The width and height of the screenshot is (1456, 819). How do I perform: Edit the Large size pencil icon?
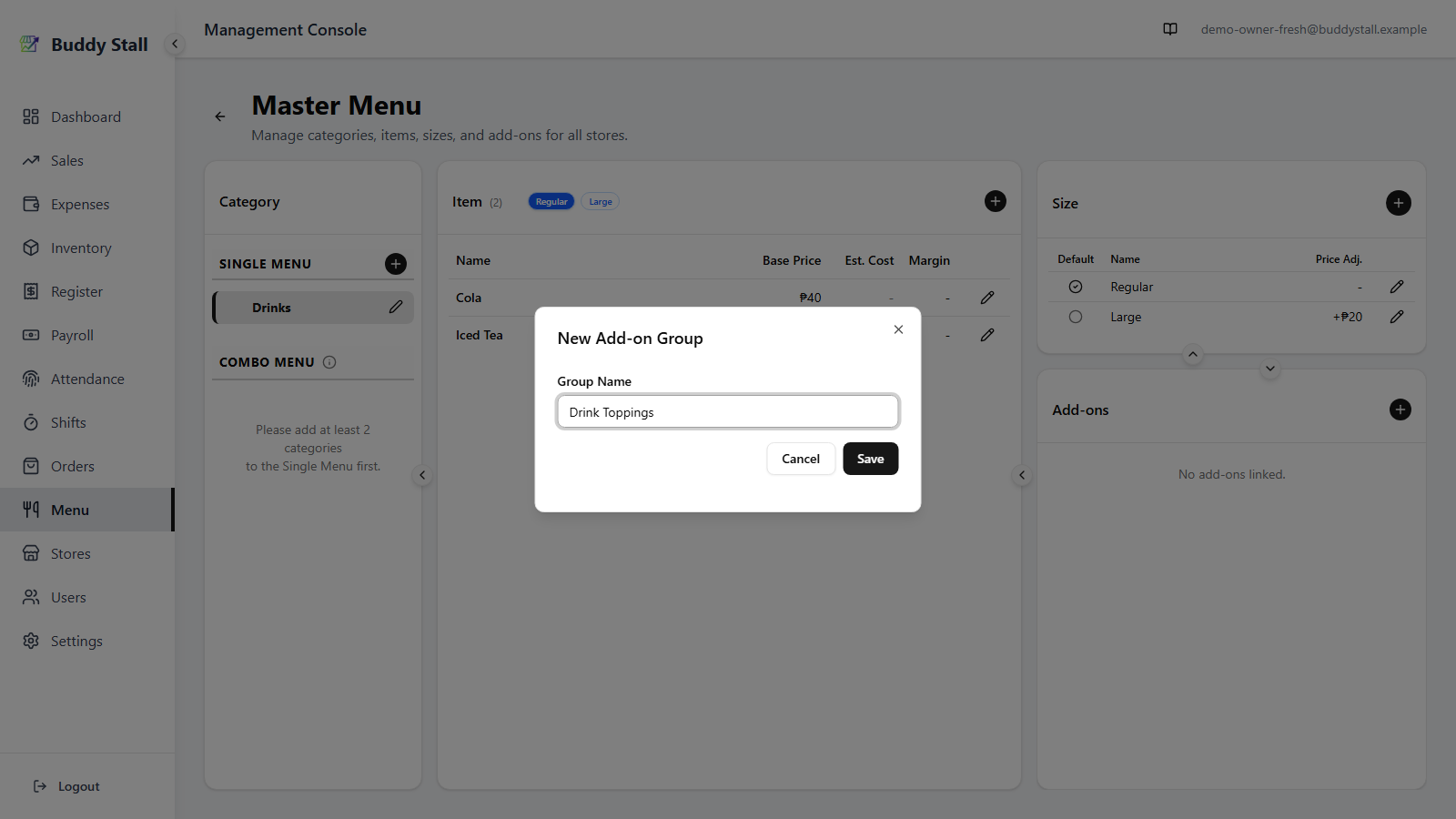click(1397, 317)
